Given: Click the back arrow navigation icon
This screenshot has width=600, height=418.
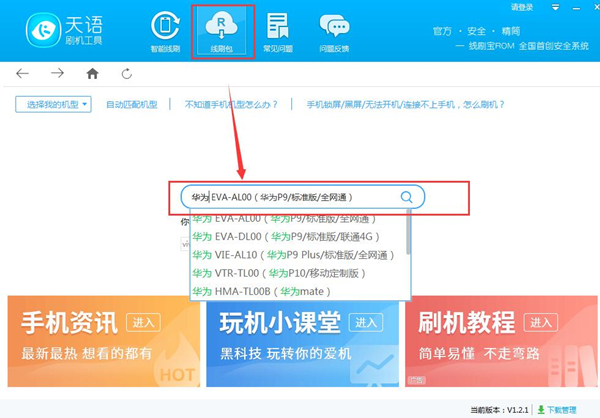Looking at the screenshot, I should coord(23,73).
